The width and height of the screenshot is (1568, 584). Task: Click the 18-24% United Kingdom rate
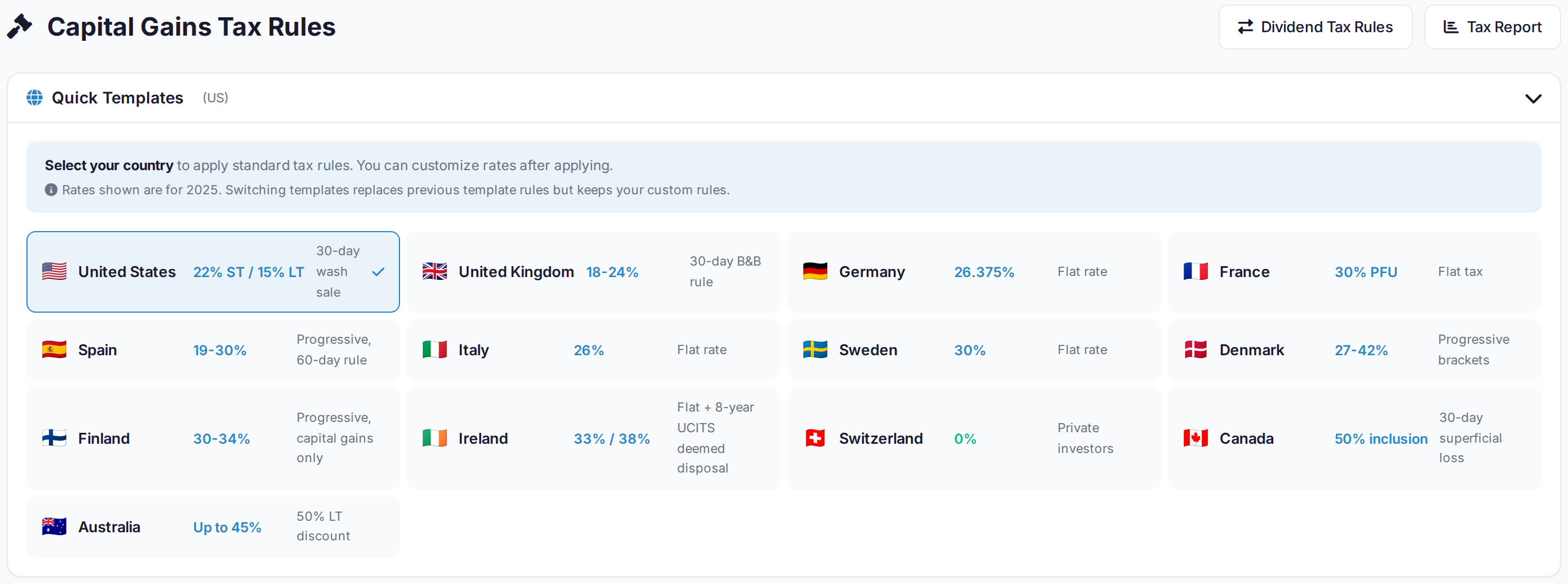(612, 272)
